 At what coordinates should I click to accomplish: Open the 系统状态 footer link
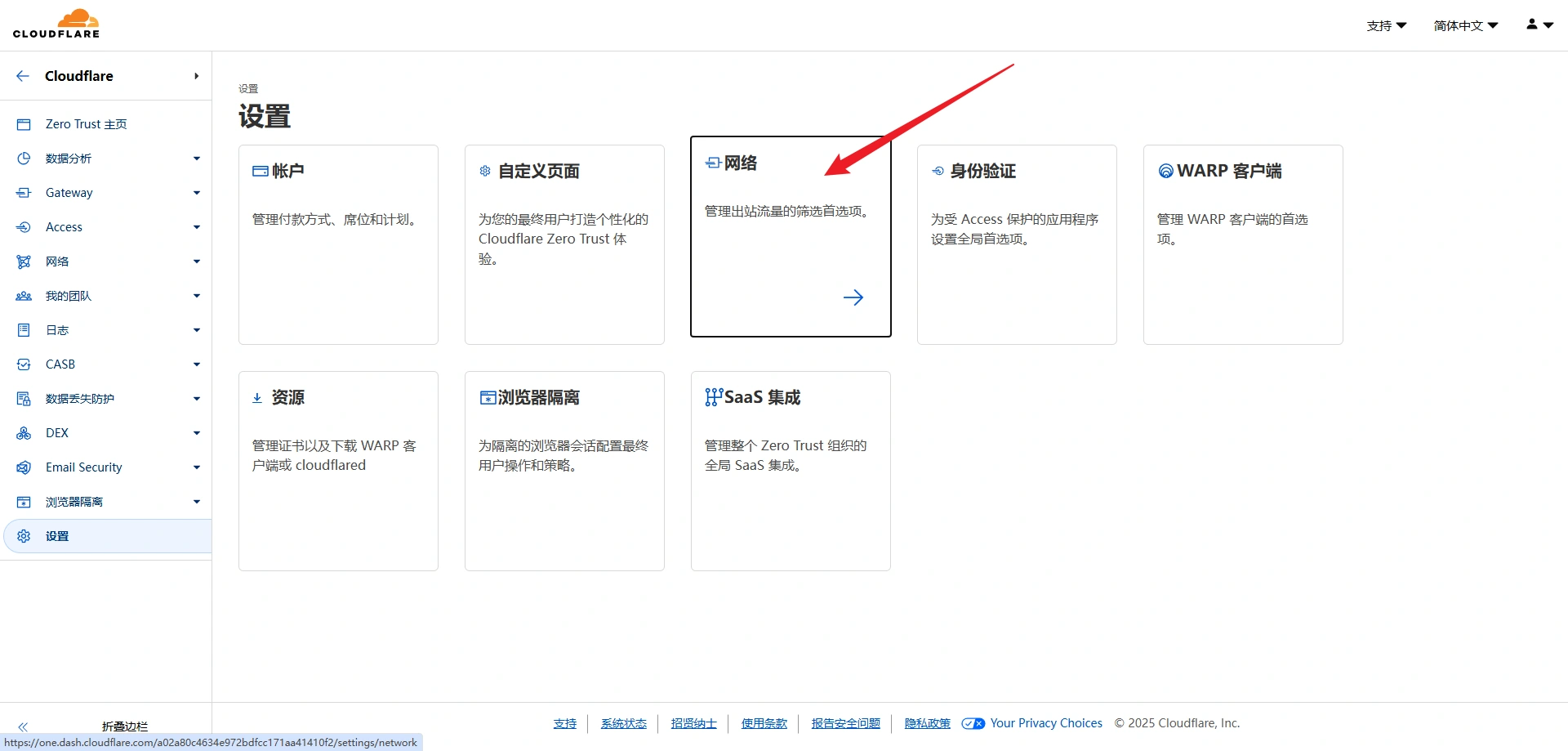pyautogui.click(x=624, y=723)
